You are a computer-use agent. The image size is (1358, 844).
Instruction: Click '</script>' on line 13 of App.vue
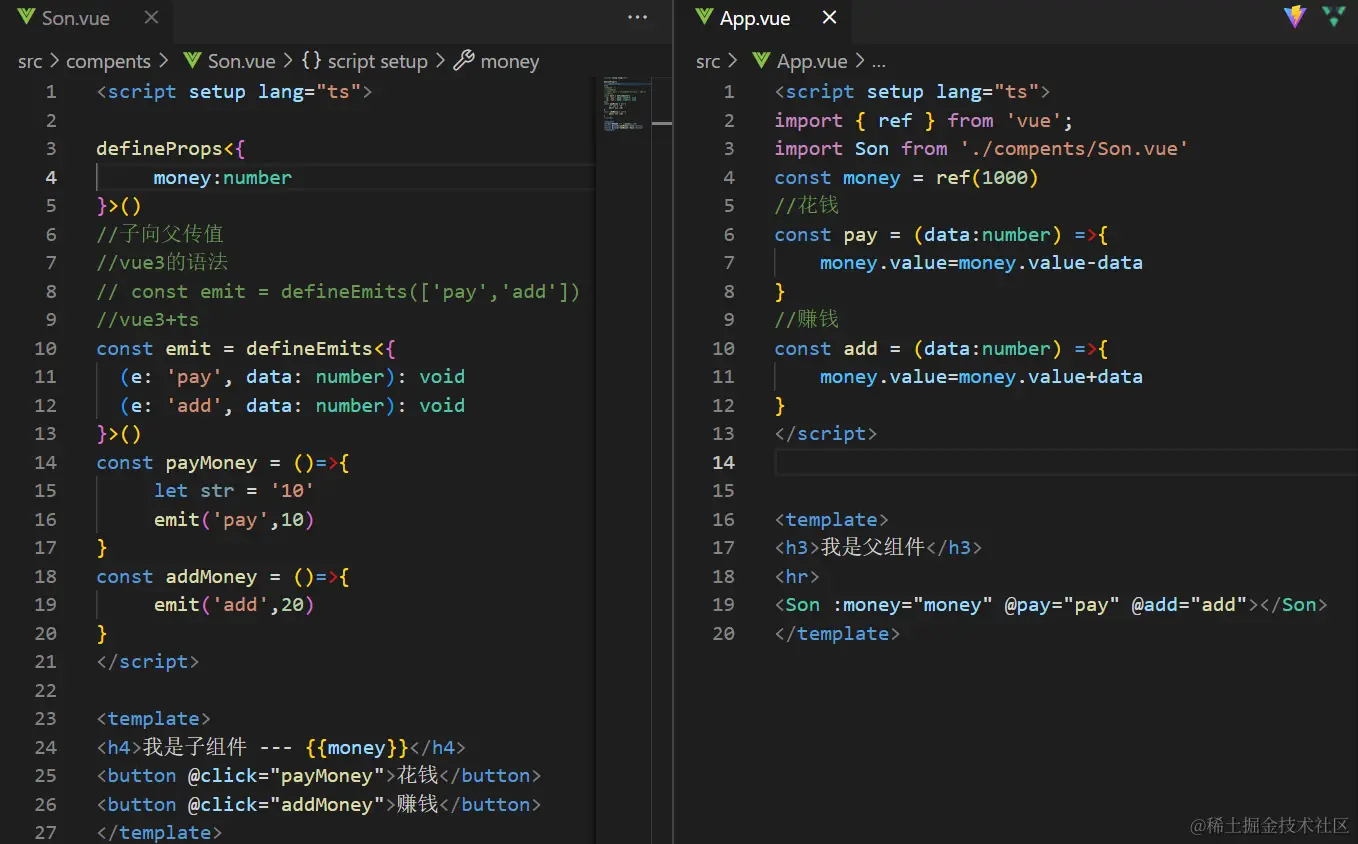click(x=826, y=433)
